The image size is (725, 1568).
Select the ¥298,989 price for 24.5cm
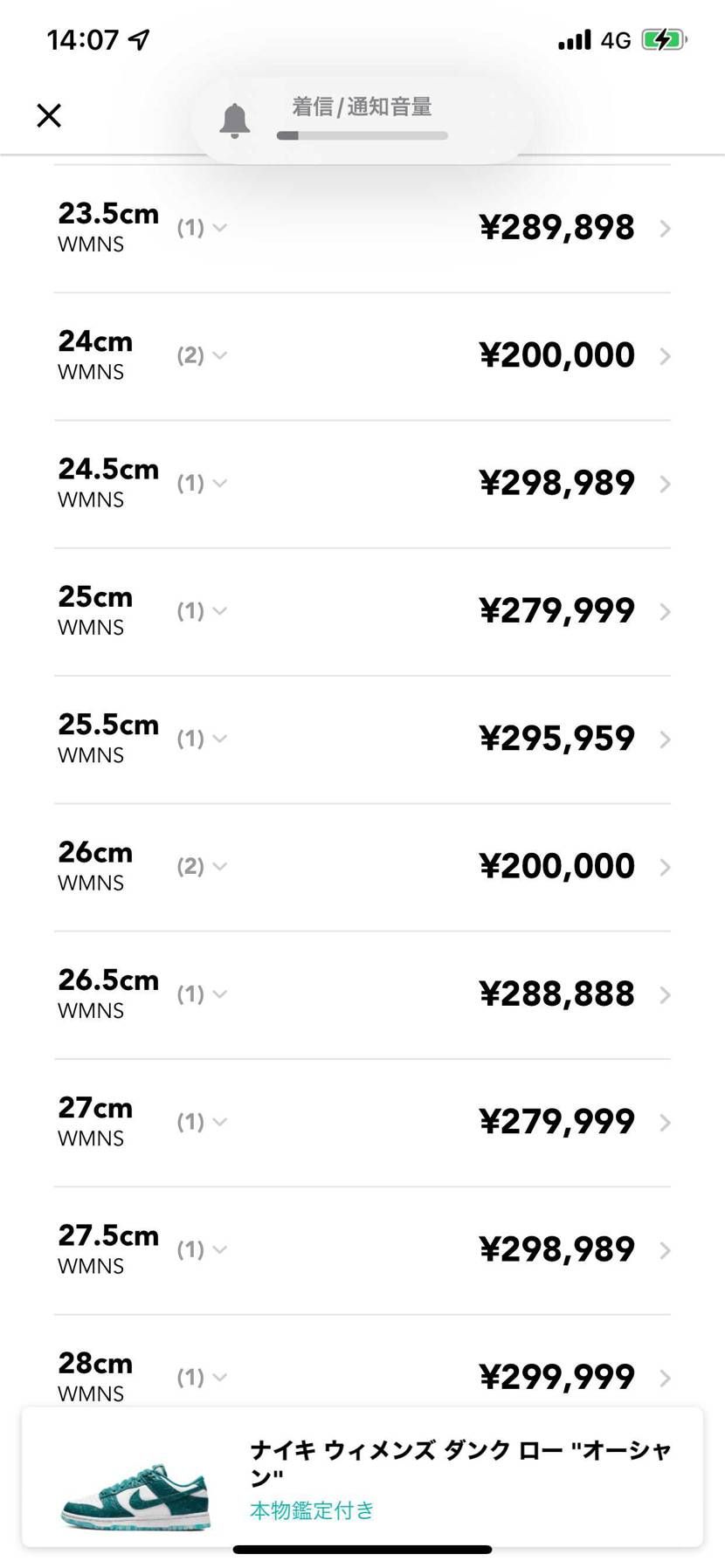click(x=556, y=483)
